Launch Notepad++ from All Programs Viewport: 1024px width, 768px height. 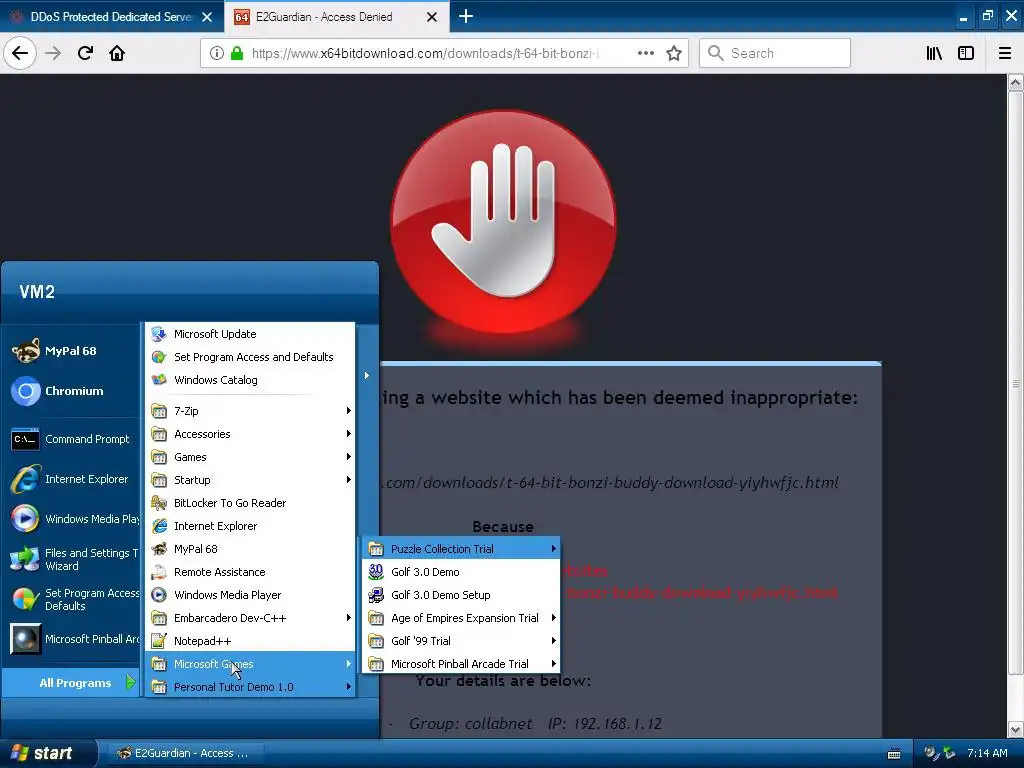tap(251, 641)
